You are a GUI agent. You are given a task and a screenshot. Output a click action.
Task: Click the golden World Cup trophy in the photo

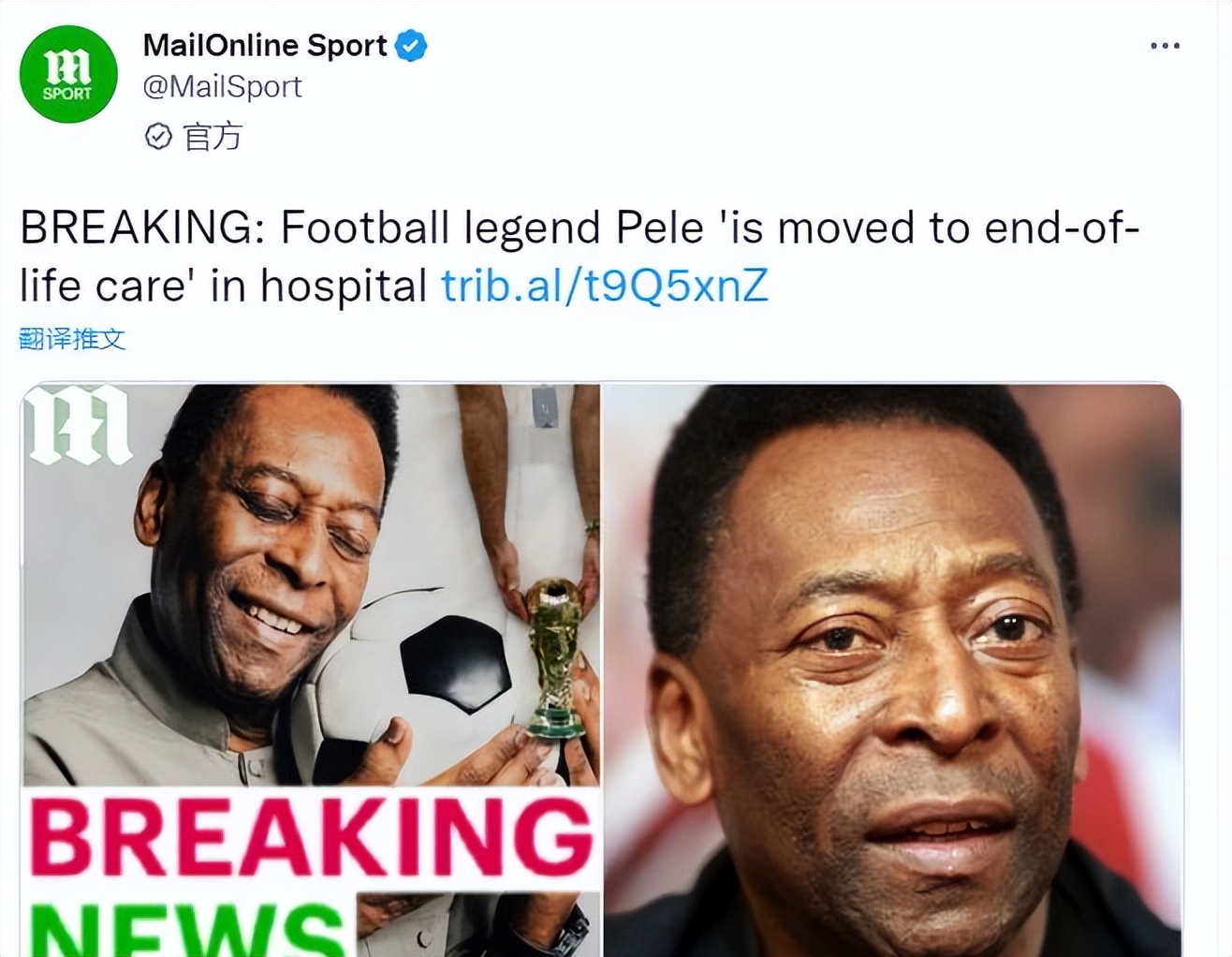(x=553, y=655)
